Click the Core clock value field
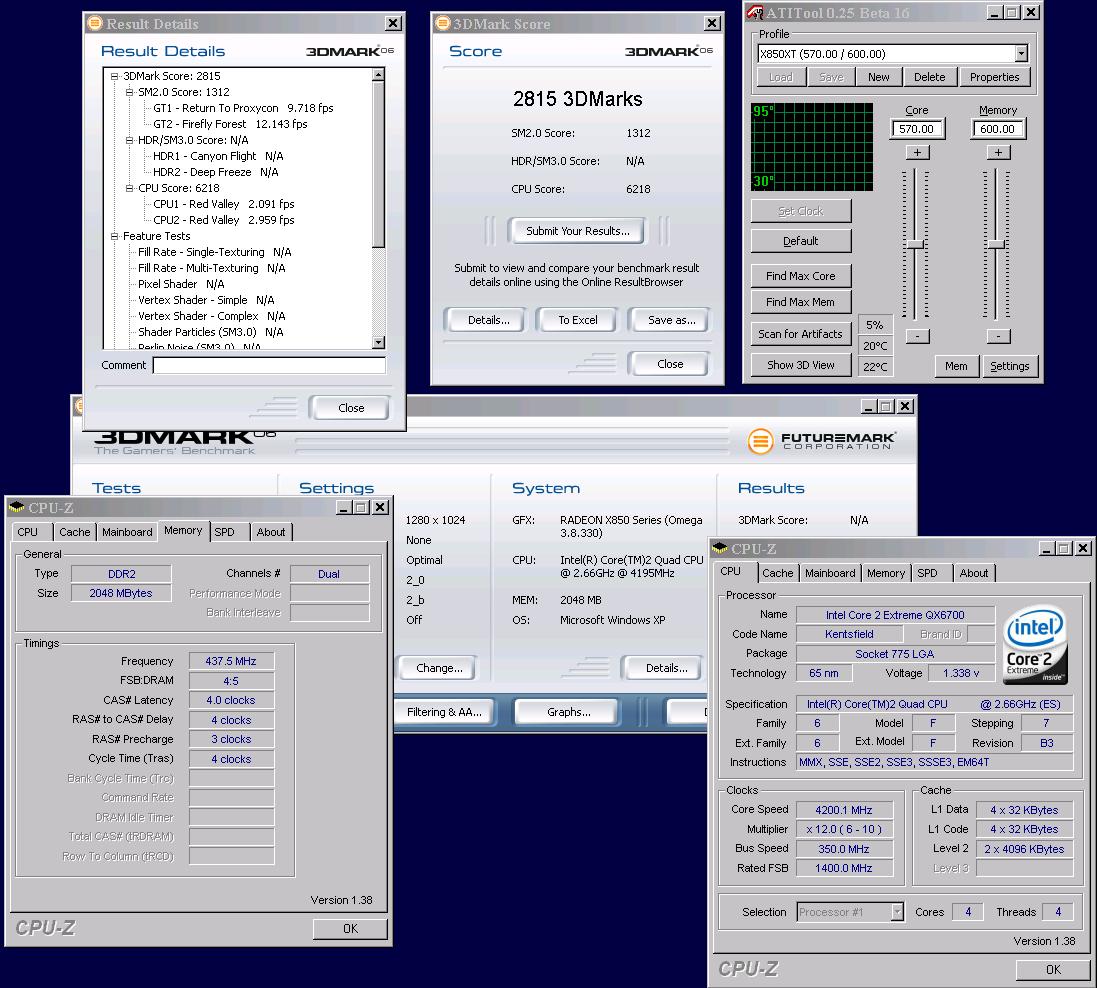The width and height of the screenshot is (1097, 988). (916, 129)
